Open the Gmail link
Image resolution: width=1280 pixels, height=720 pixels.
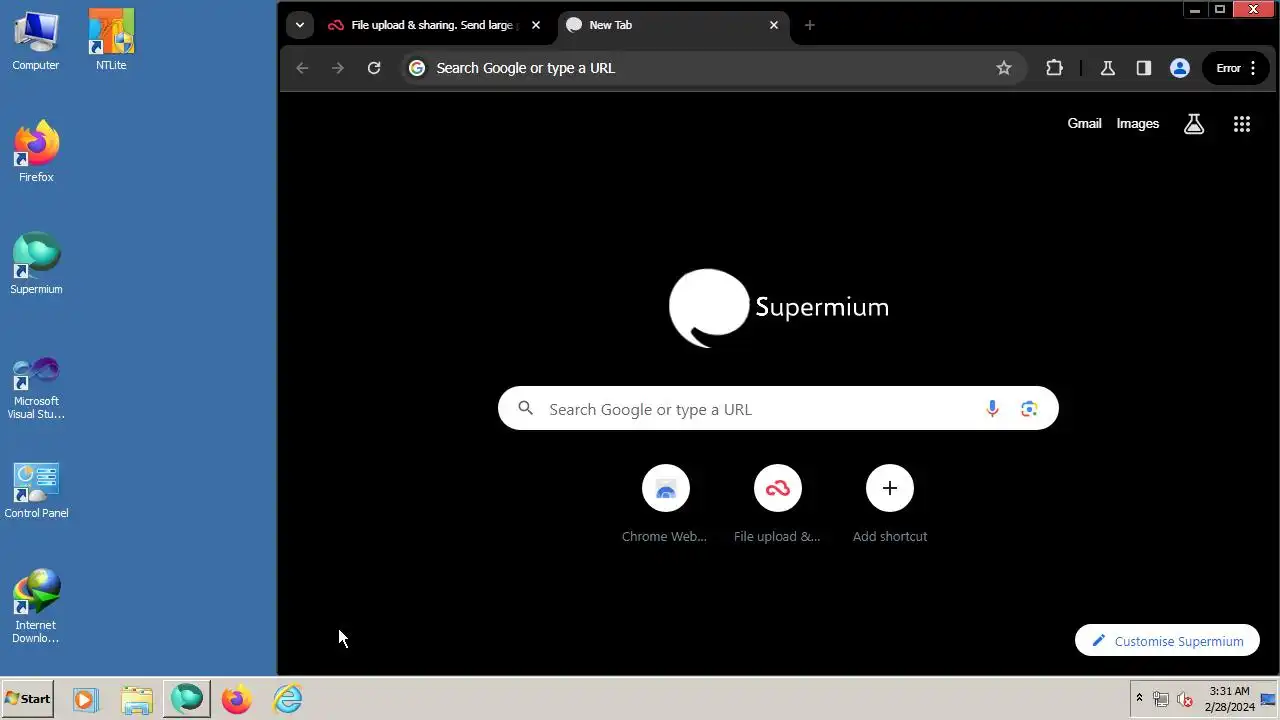click(1084, 124)
